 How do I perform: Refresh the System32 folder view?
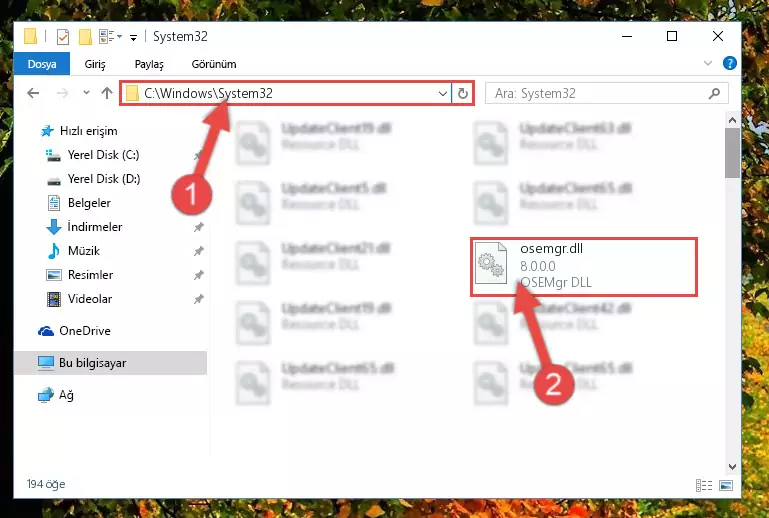(462, 93)
